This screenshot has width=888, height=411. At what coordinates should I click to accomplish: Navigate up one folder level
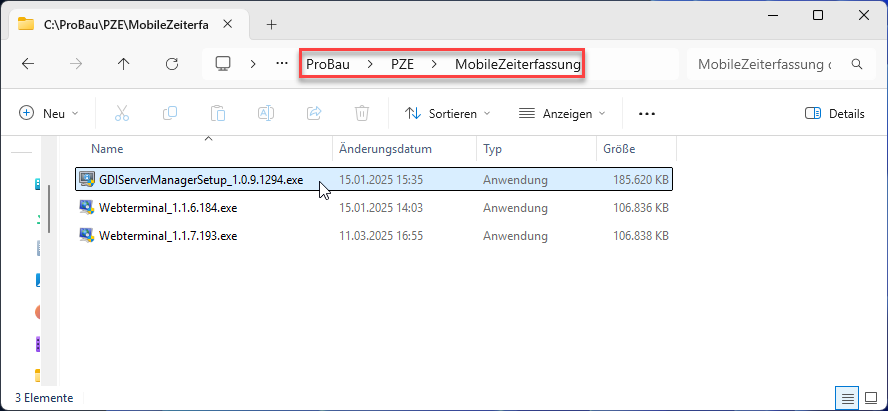[123, 64]
